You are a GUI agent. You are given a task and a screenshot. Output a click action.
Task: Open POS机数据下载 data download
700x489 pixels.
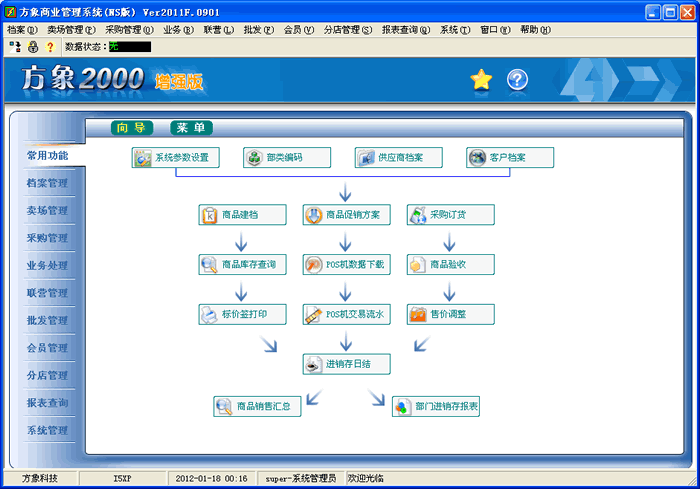(346, 265)
